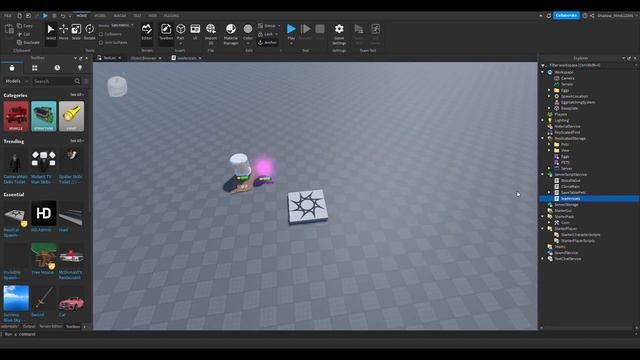
Task: Click Copy in Clipboard section
Action: coord(25,26)
